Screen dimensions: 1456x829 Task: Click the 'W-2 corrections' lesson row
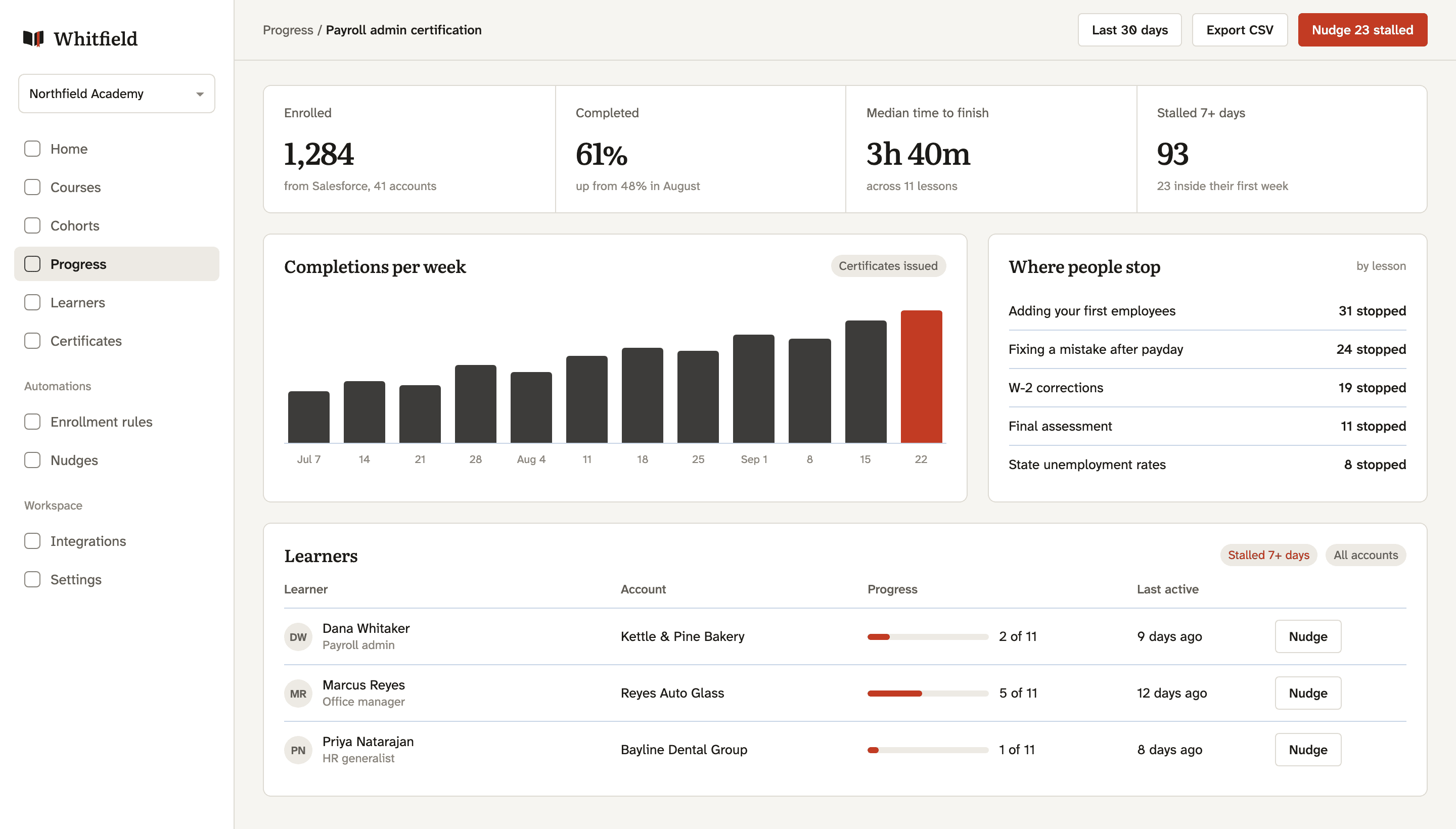1207,388
